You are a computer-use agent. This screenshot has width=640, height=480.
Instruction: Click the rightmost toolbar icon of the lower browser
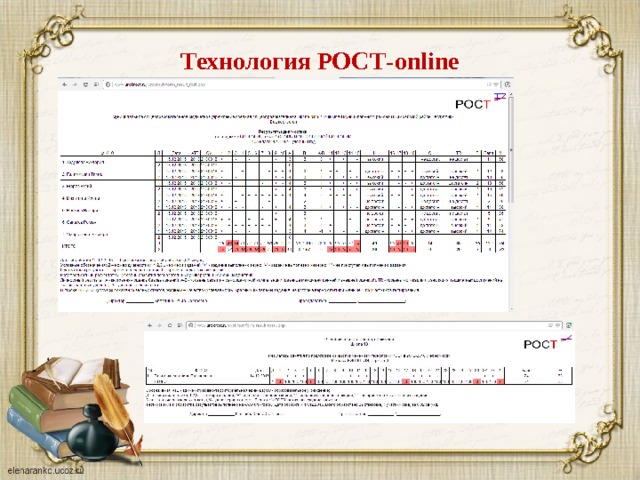tap(569, 325)
